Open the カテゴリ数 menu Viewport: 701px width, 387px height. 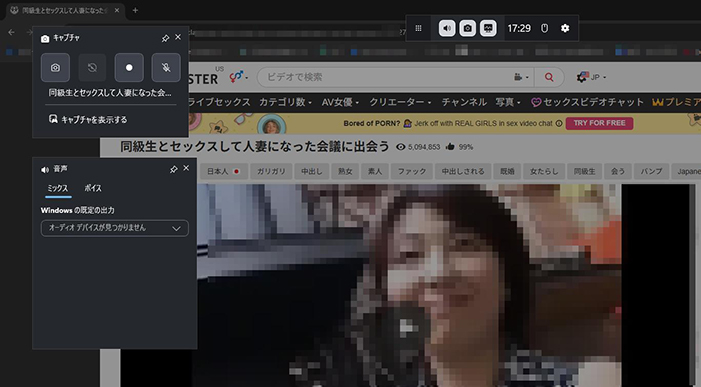[285, 102]
